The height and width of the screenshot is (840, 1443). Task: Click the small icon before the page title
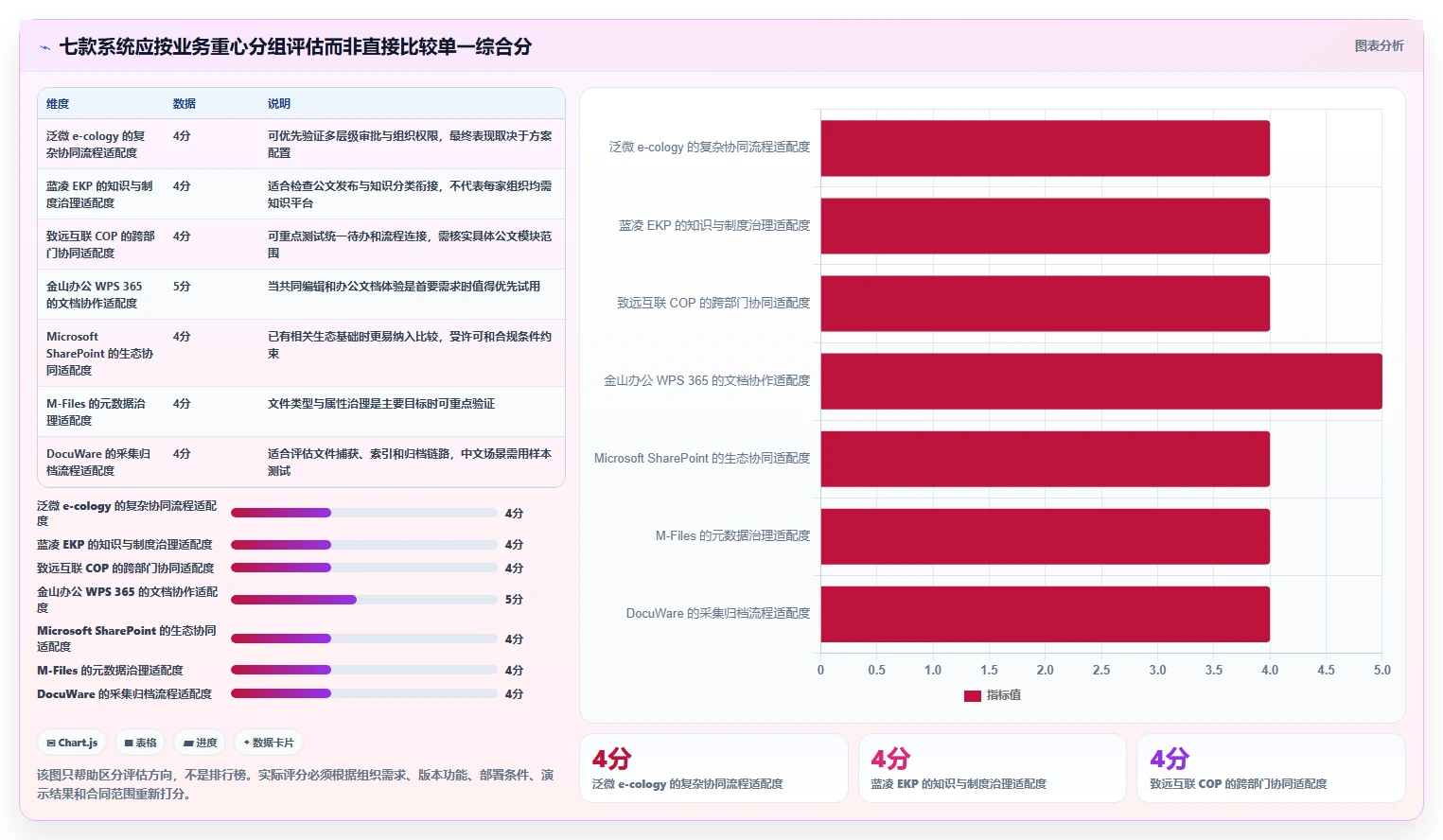(x=44, y=47)
